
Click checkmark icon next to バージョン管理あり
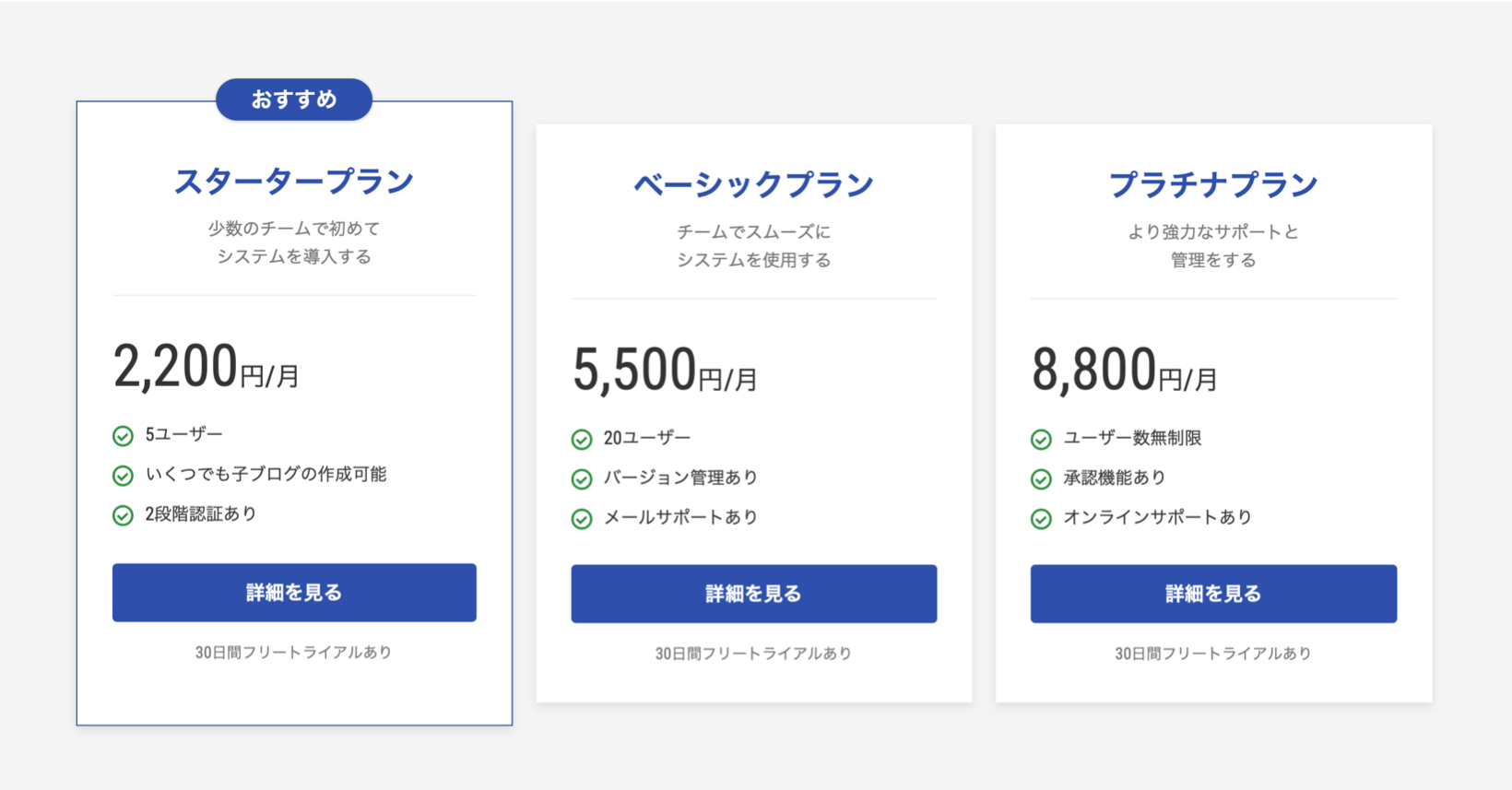(x=582, y=479)
